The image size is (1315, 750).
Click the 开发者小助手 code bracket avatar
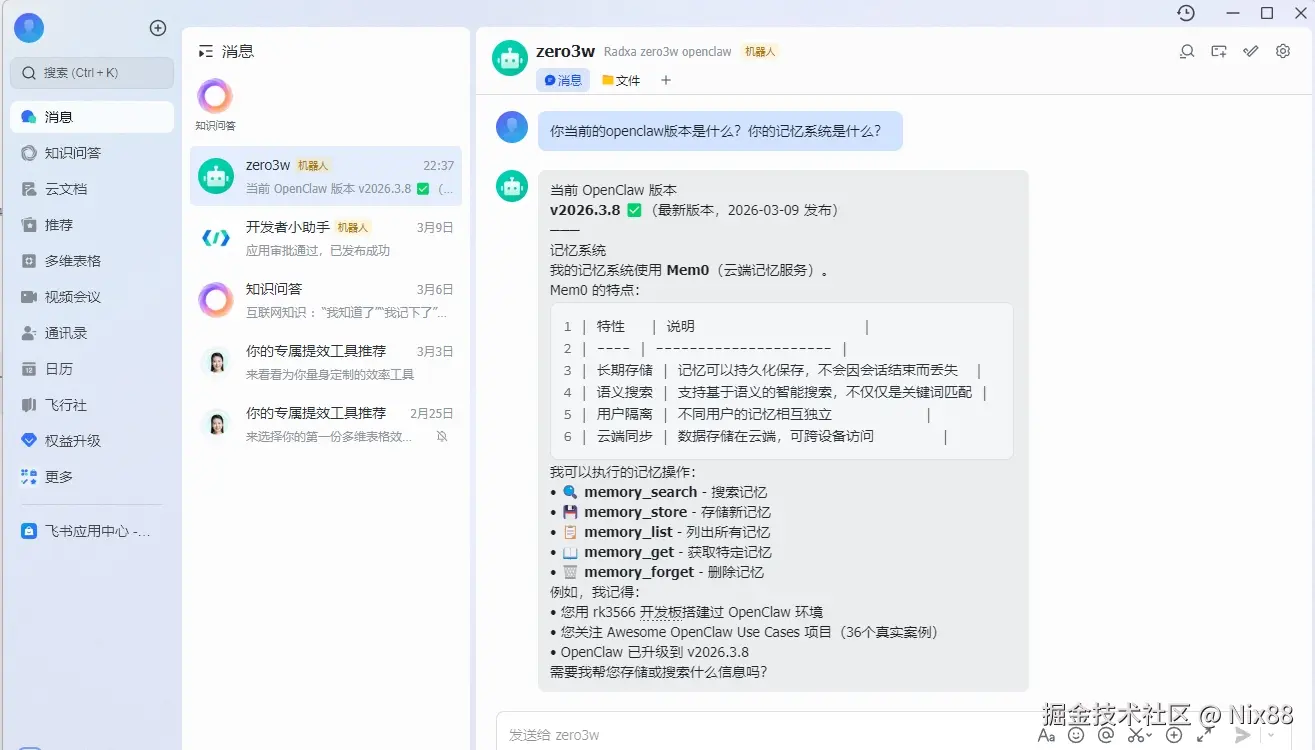(216, 237)
